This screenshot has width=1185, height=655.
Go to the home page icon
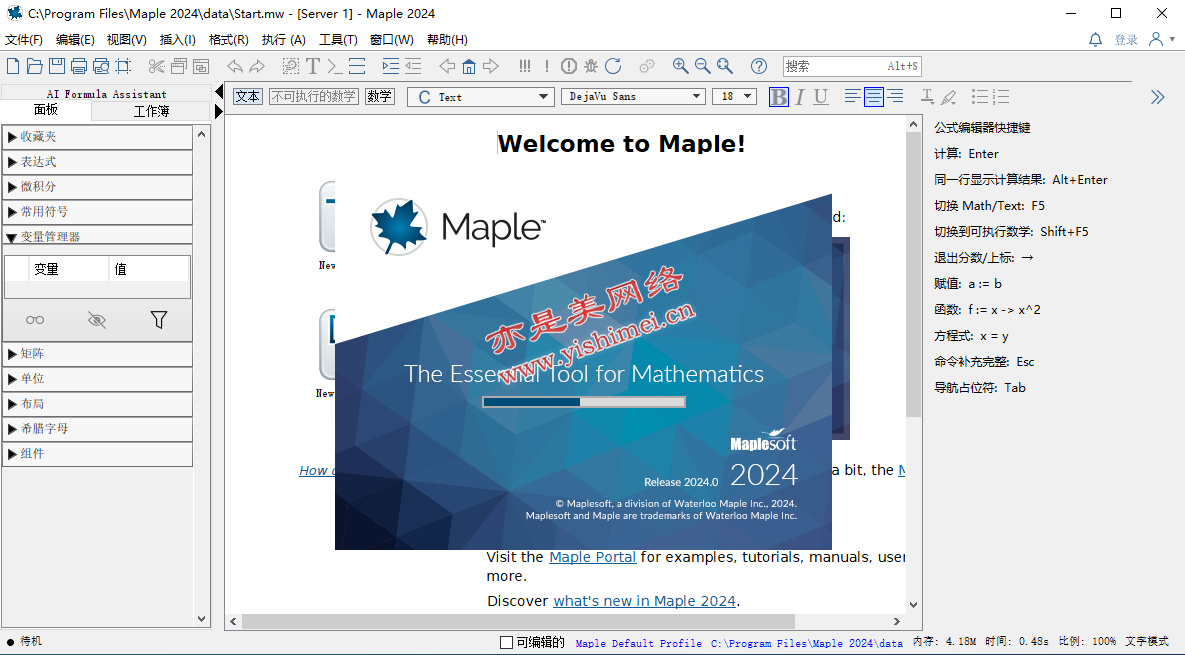point(469,66)
